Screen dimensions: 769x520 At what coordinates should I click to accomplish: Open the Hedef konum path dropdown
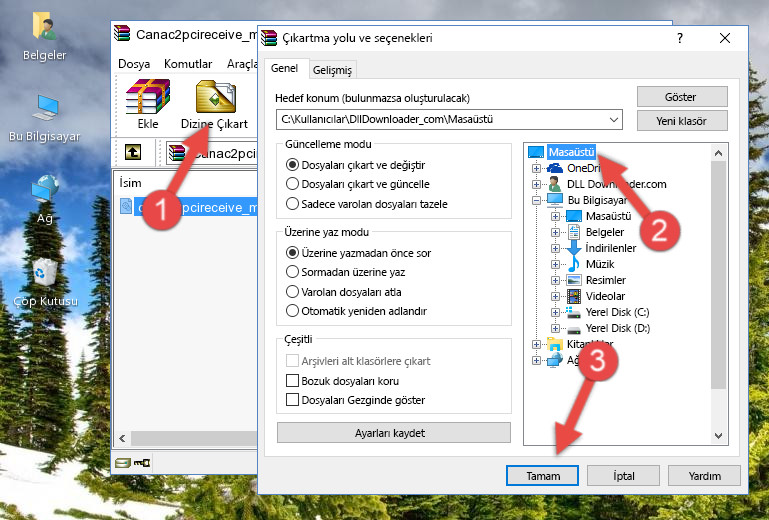(614, 120)
